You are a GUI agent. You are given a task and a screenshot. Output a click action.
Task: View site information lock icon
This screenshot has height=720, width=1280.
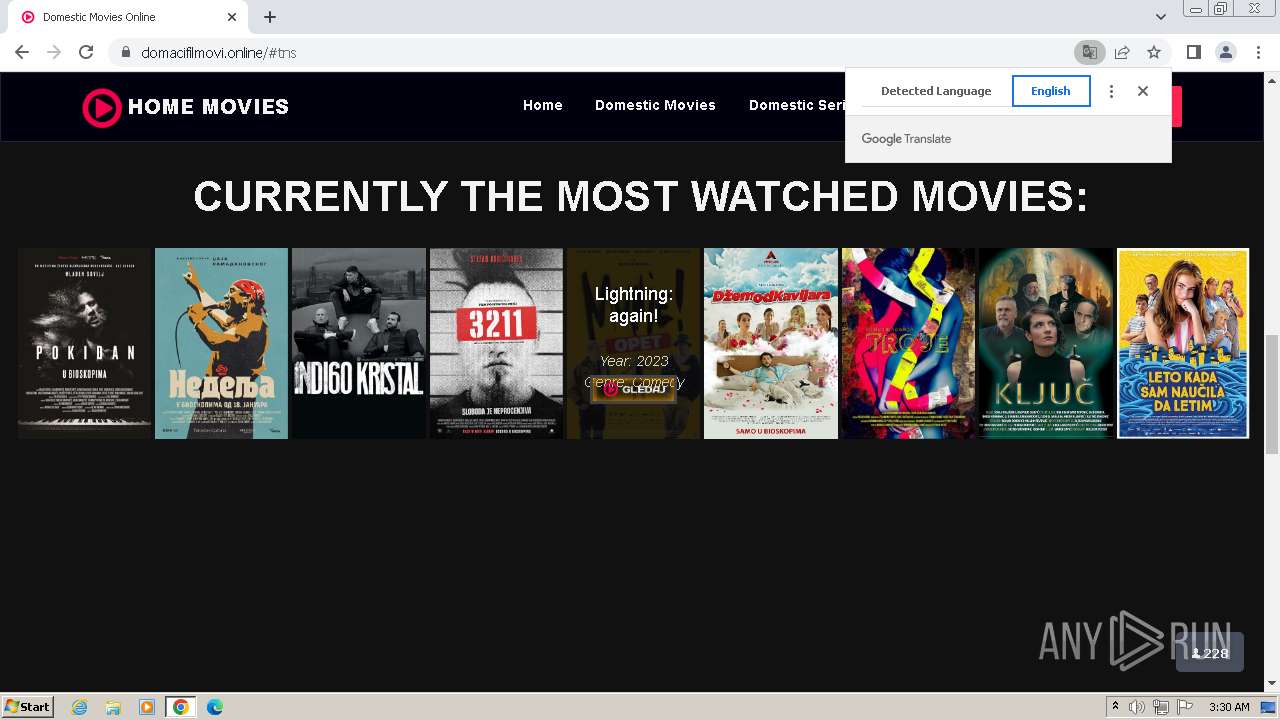pyautogui.click(x=125, y=52)
